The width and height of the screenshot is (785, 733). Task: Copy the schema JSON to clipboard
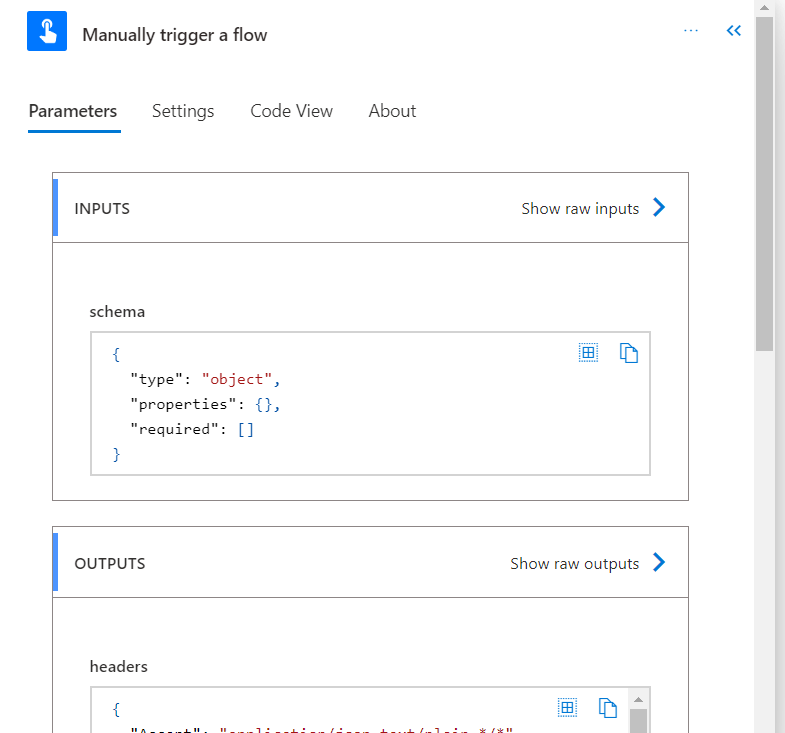point(629,353)
